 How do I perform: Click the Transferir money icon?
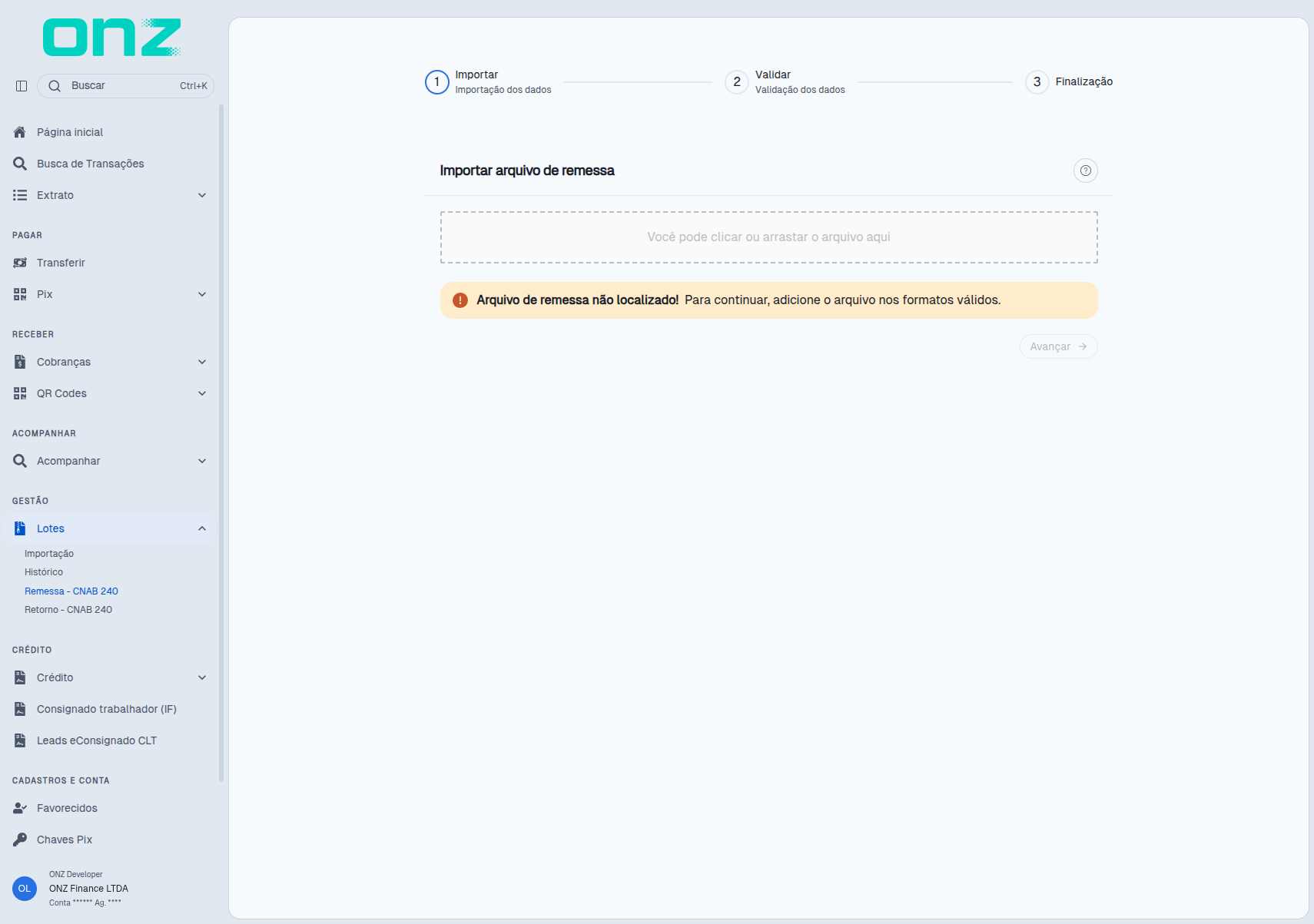click(x=20, y=263)
